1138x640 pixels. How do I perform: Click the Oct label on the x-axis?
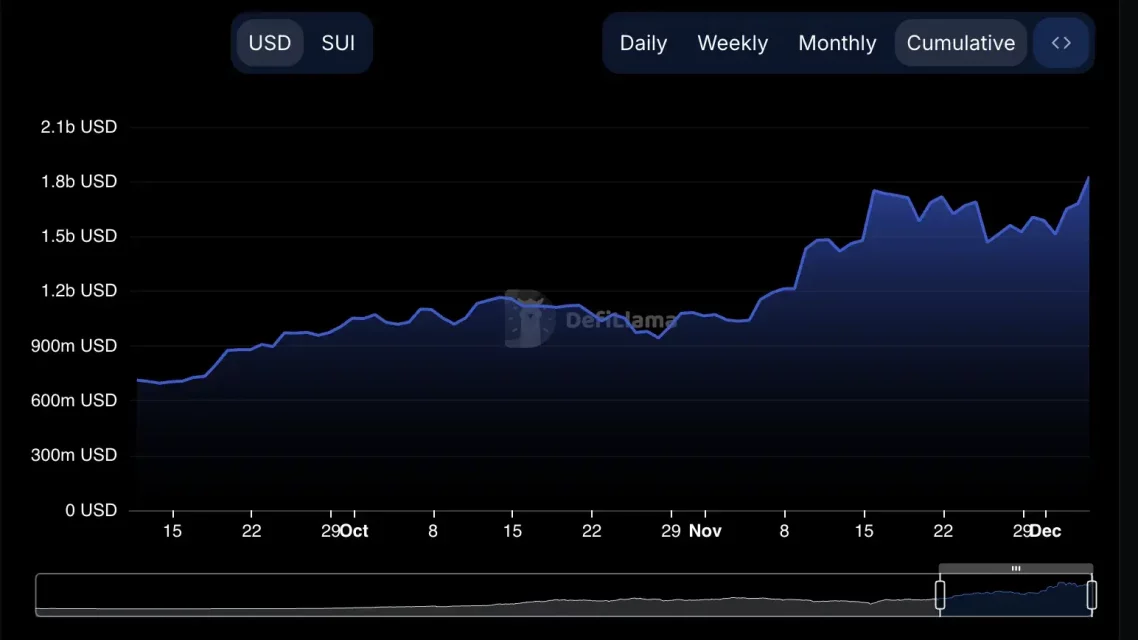pos(355,531)
